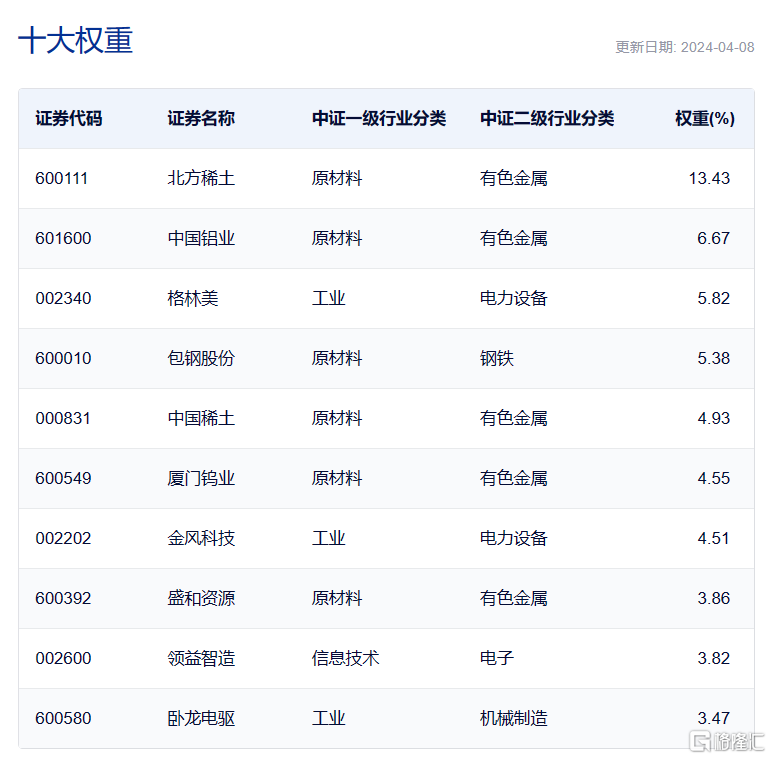Click 原材料 in the 包钢股份 row

[337, 358]
